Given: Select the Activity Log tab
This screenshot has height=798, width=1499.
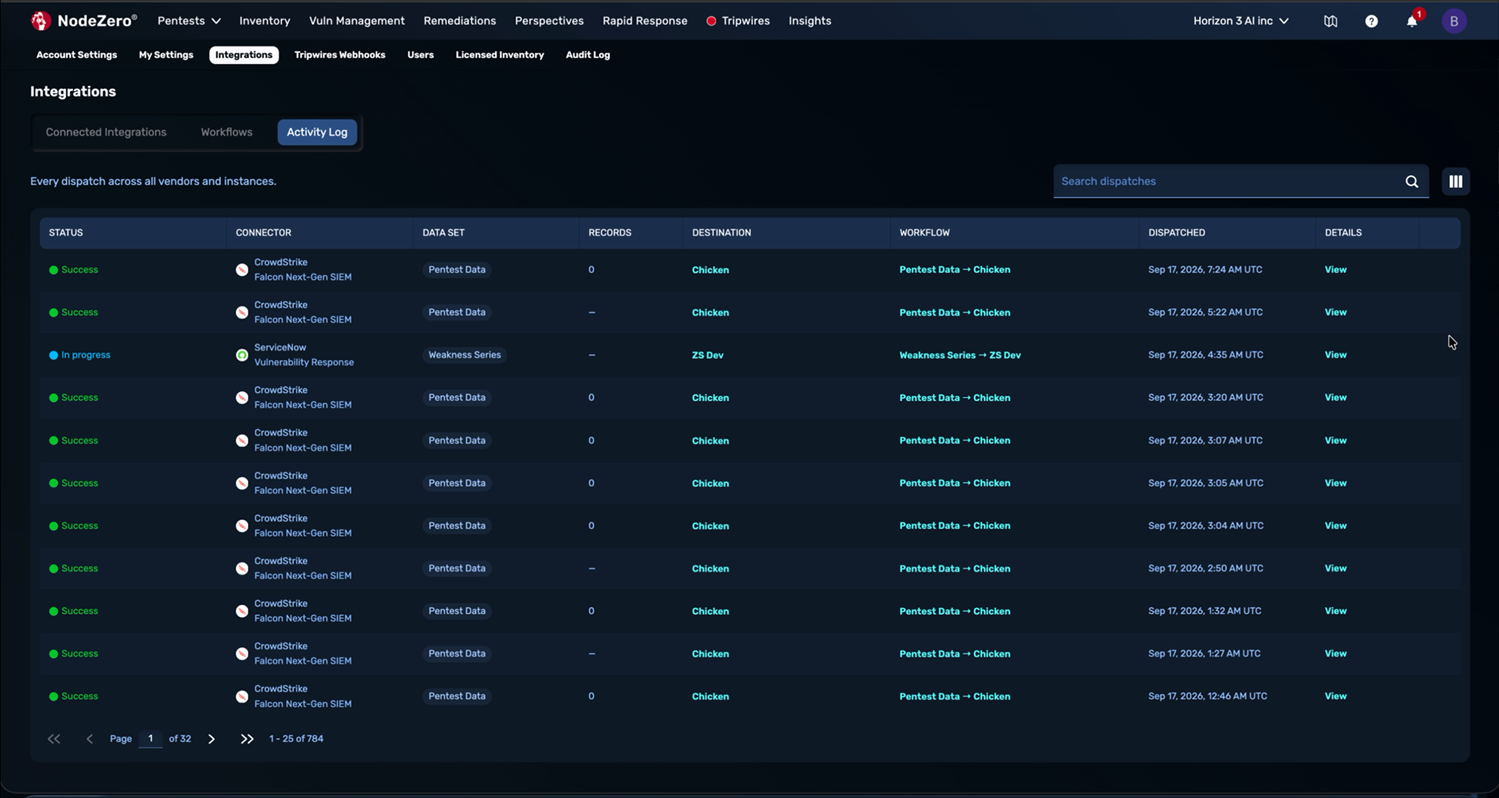Looking at the screenshot, I should 317,132.
